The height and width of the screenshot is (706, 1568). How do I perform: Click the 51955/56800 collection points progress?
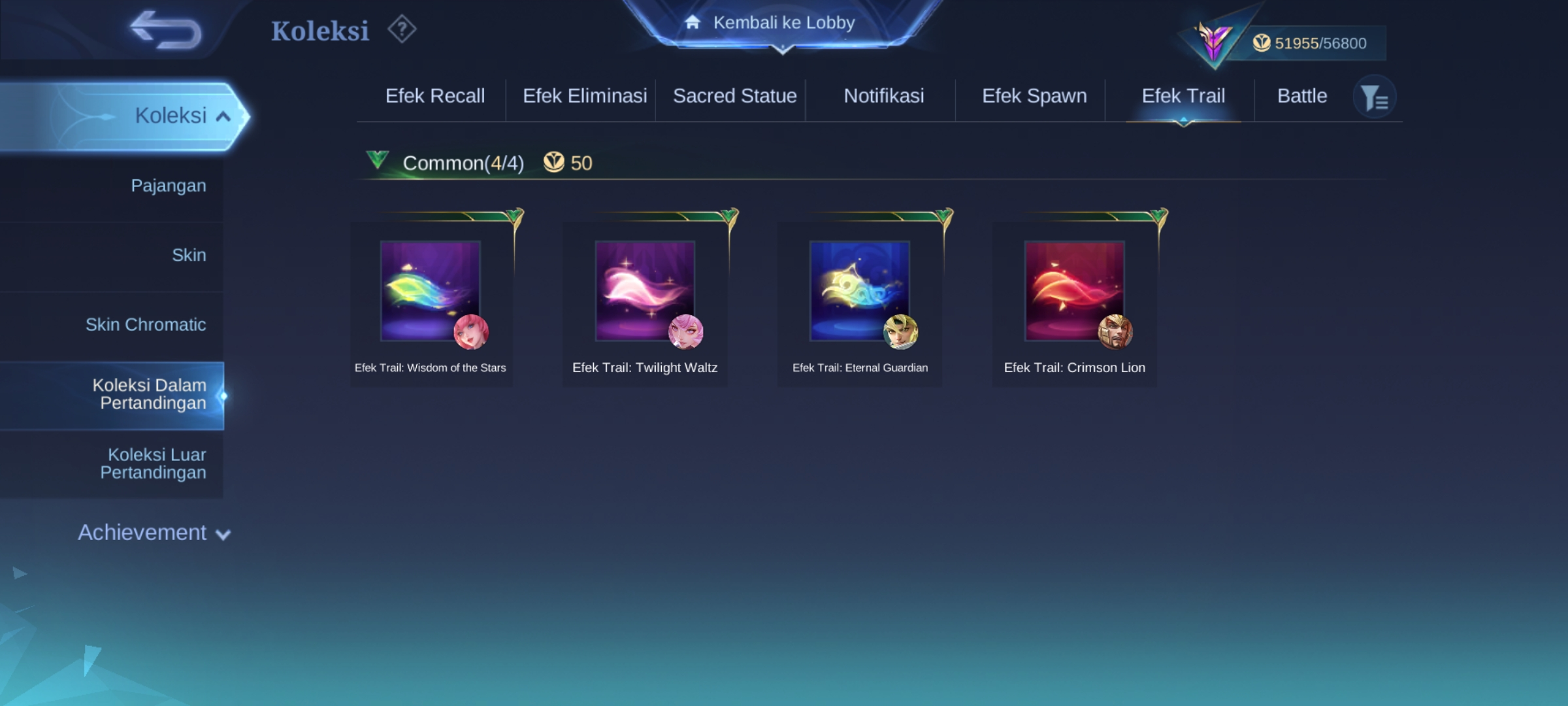[1309, 43]
